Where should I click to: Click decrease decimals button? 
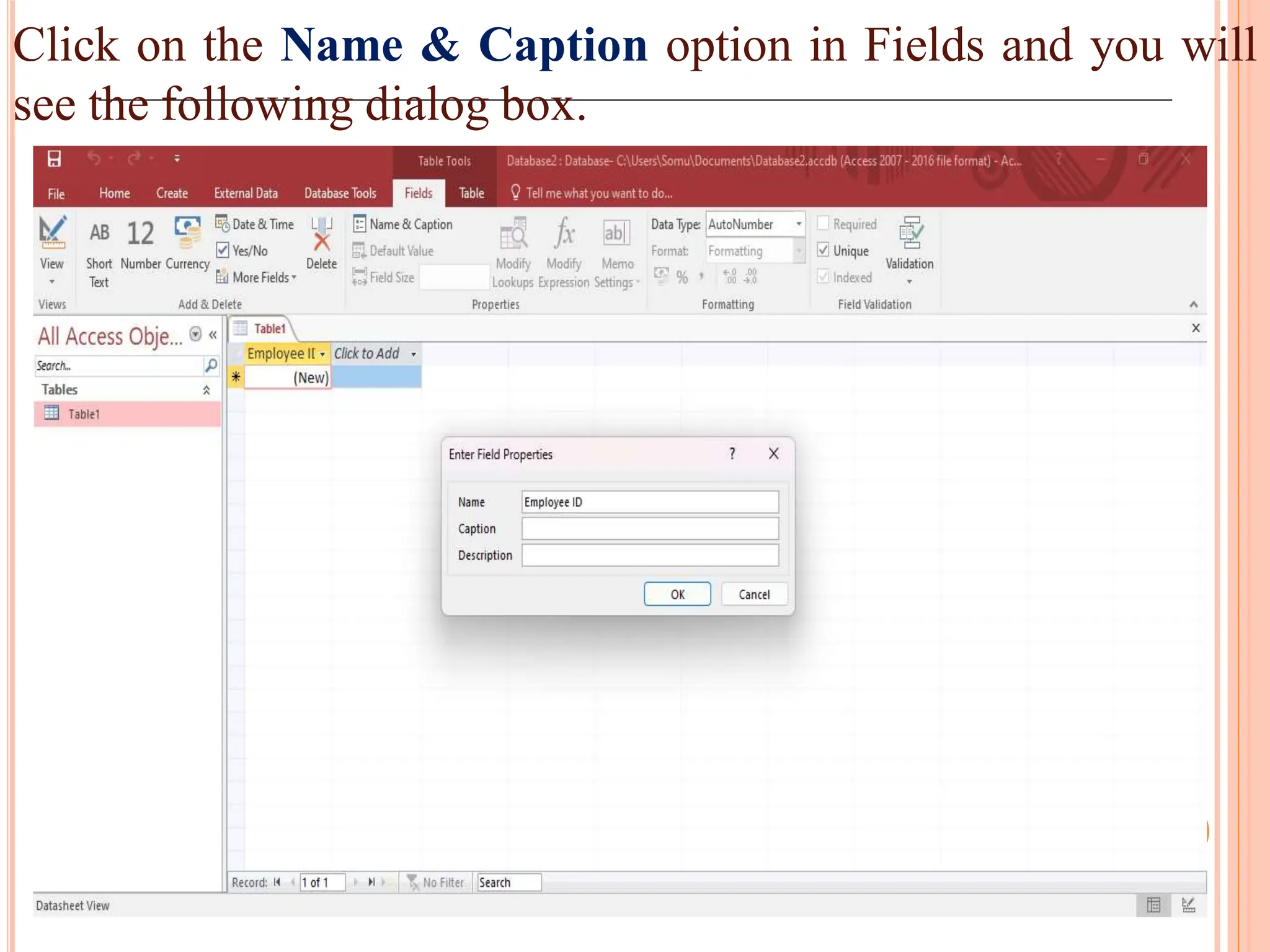click(x=750, y=276)
